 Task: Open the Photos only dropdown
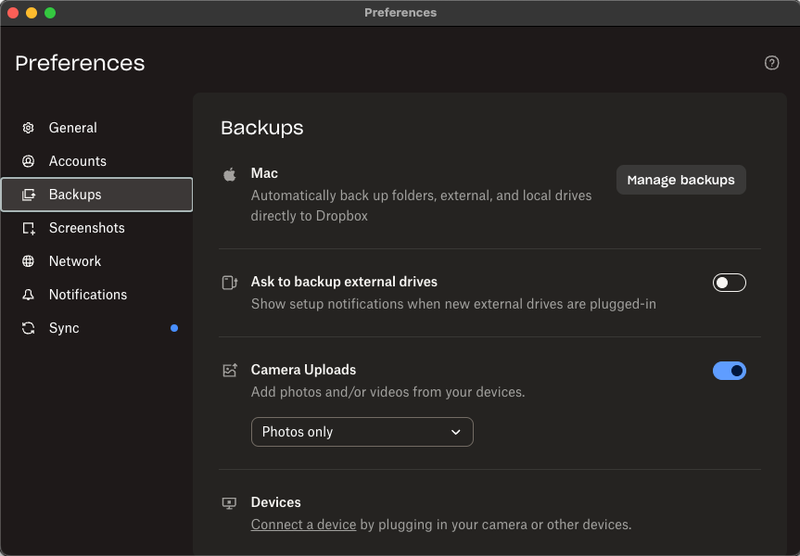coord(361,432)
